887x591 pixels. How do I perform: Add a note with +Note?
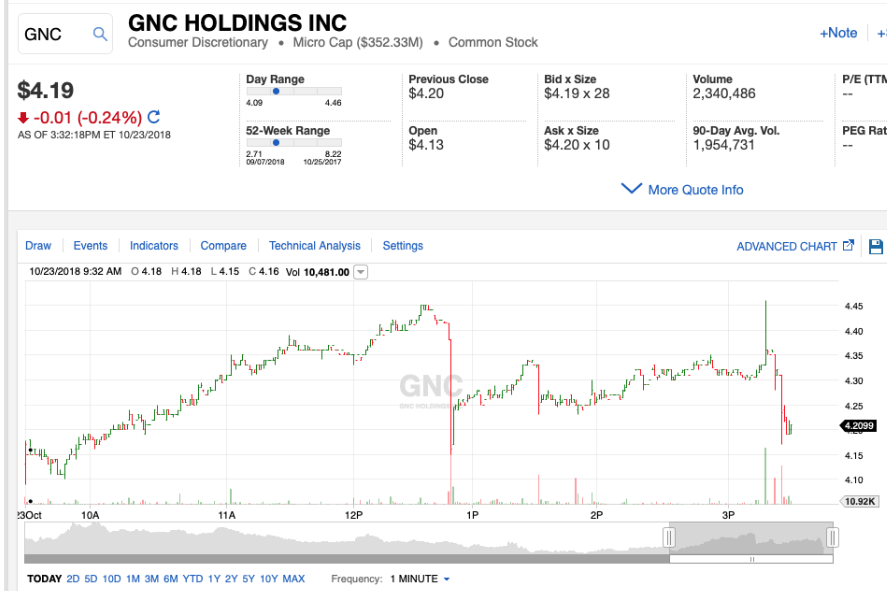tap(838, 33)
